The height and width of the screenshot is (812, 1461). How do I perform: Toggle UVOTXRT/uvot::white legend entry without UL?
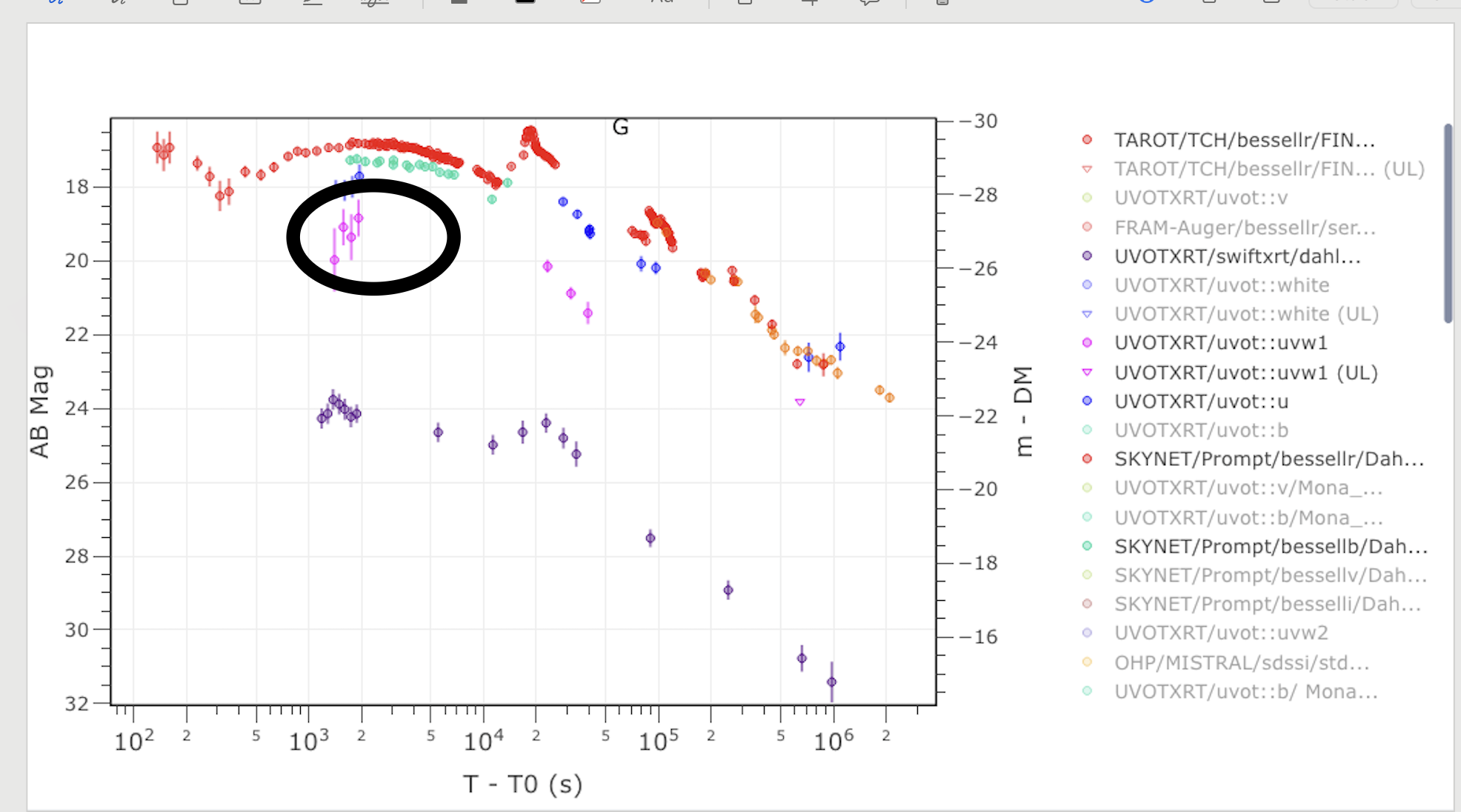click(x=1221, y=285)
